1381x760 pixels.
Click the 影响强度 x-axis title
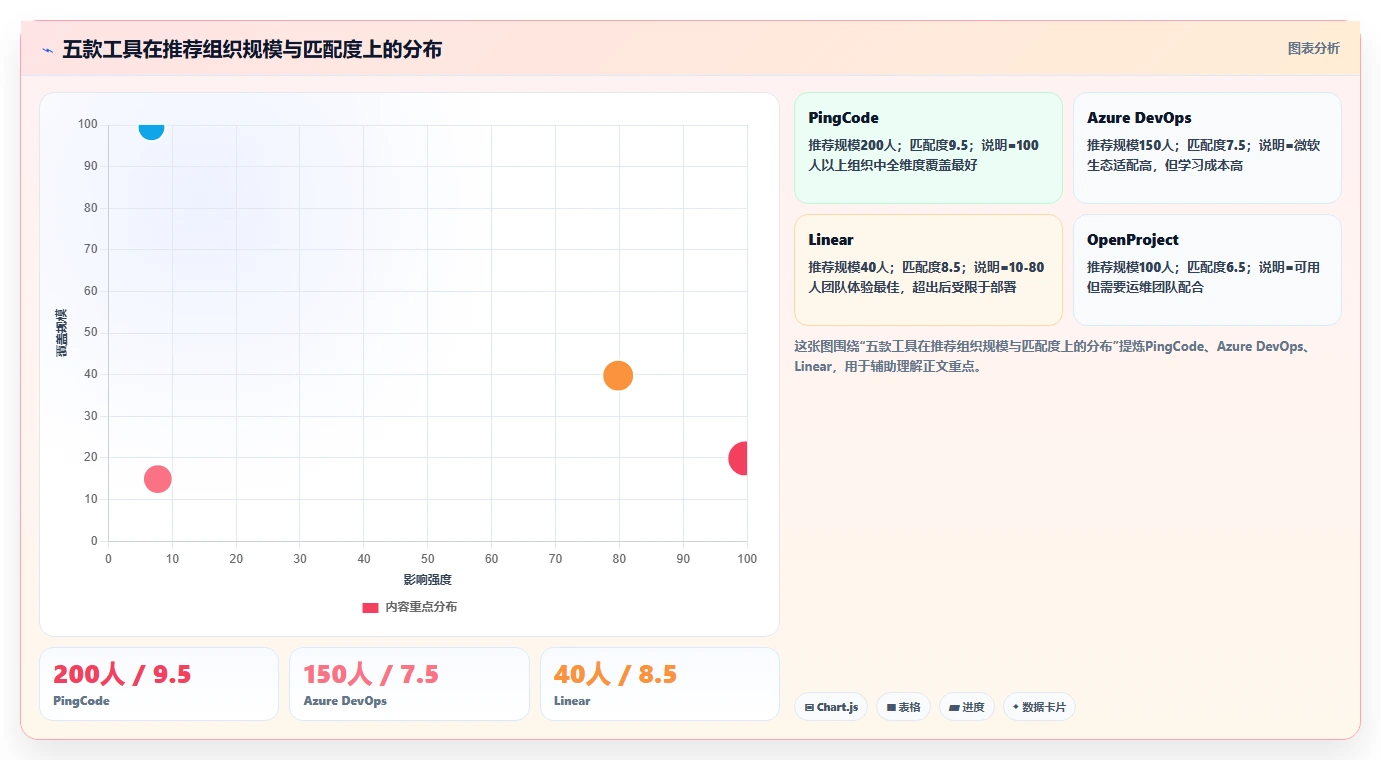[428, 580]
